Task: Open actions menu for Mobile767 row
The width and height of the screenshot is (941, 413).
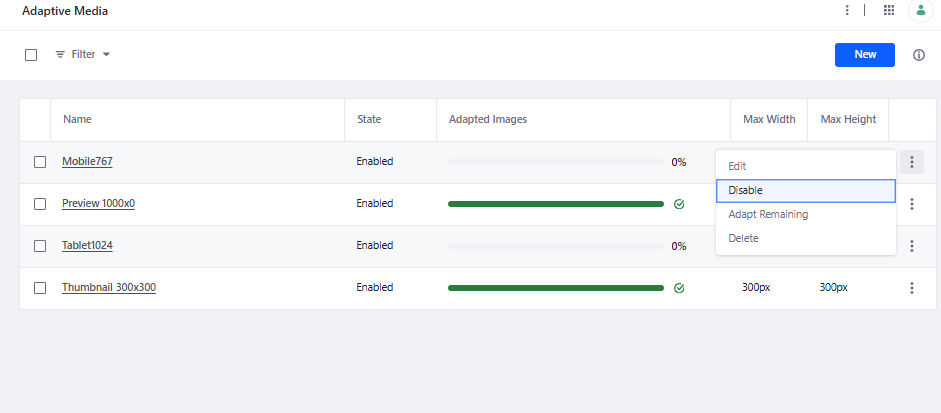Action: click(912, 162)
